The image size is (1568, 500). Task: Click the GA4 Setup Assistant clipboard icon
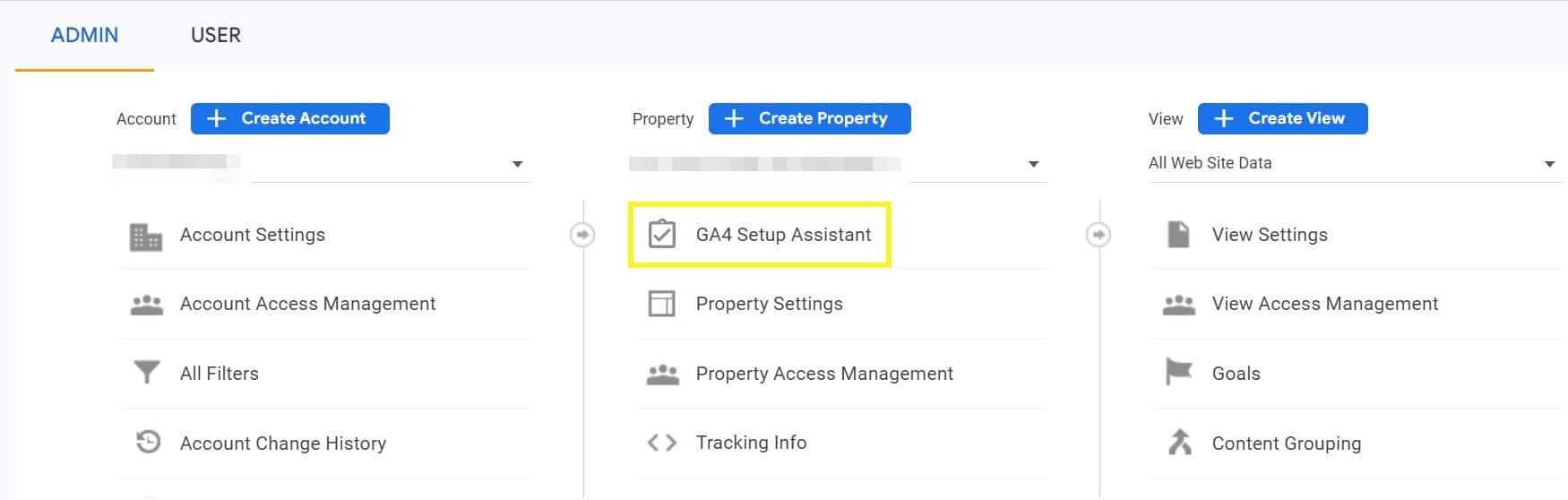coord(662,234)
